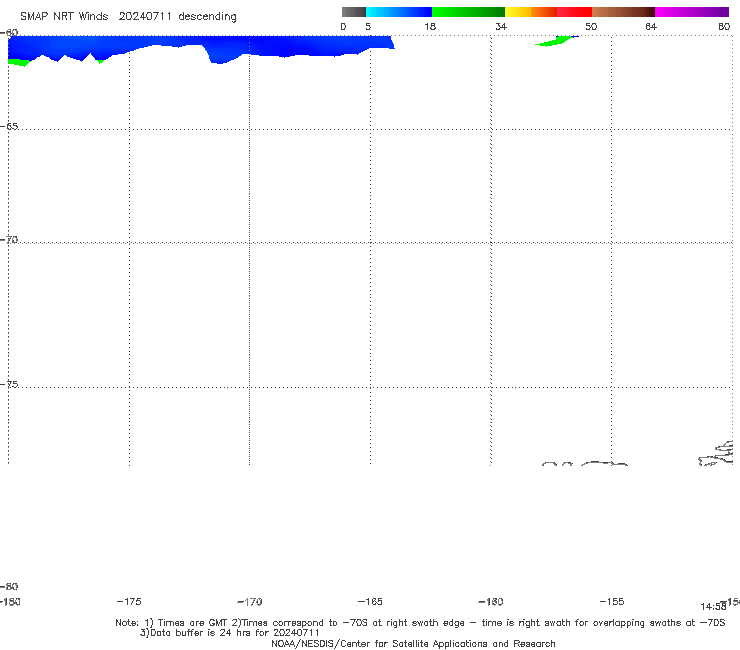Click the cyan-blue segment of the color bar
The image size is (740, 650).
pyautogui.click(x=399, y=12)
